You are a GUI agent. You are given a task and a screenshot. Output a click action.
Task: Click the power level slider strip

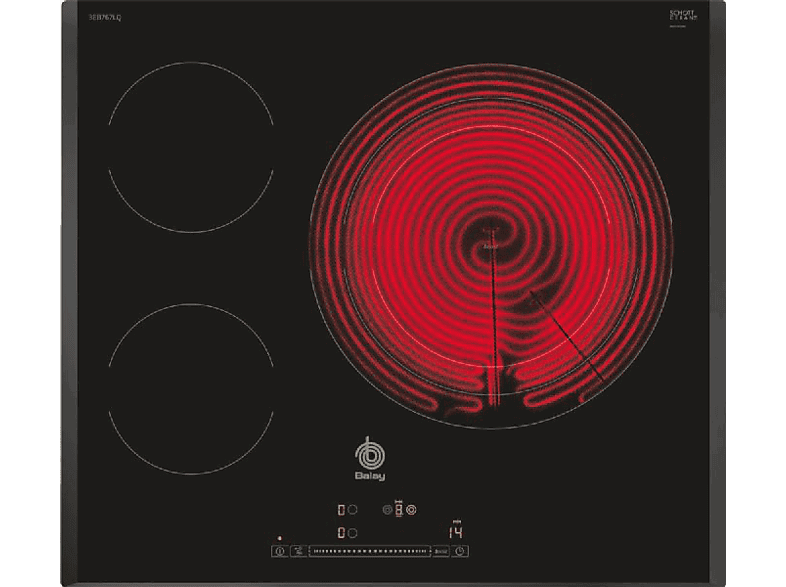coord(368,550)
